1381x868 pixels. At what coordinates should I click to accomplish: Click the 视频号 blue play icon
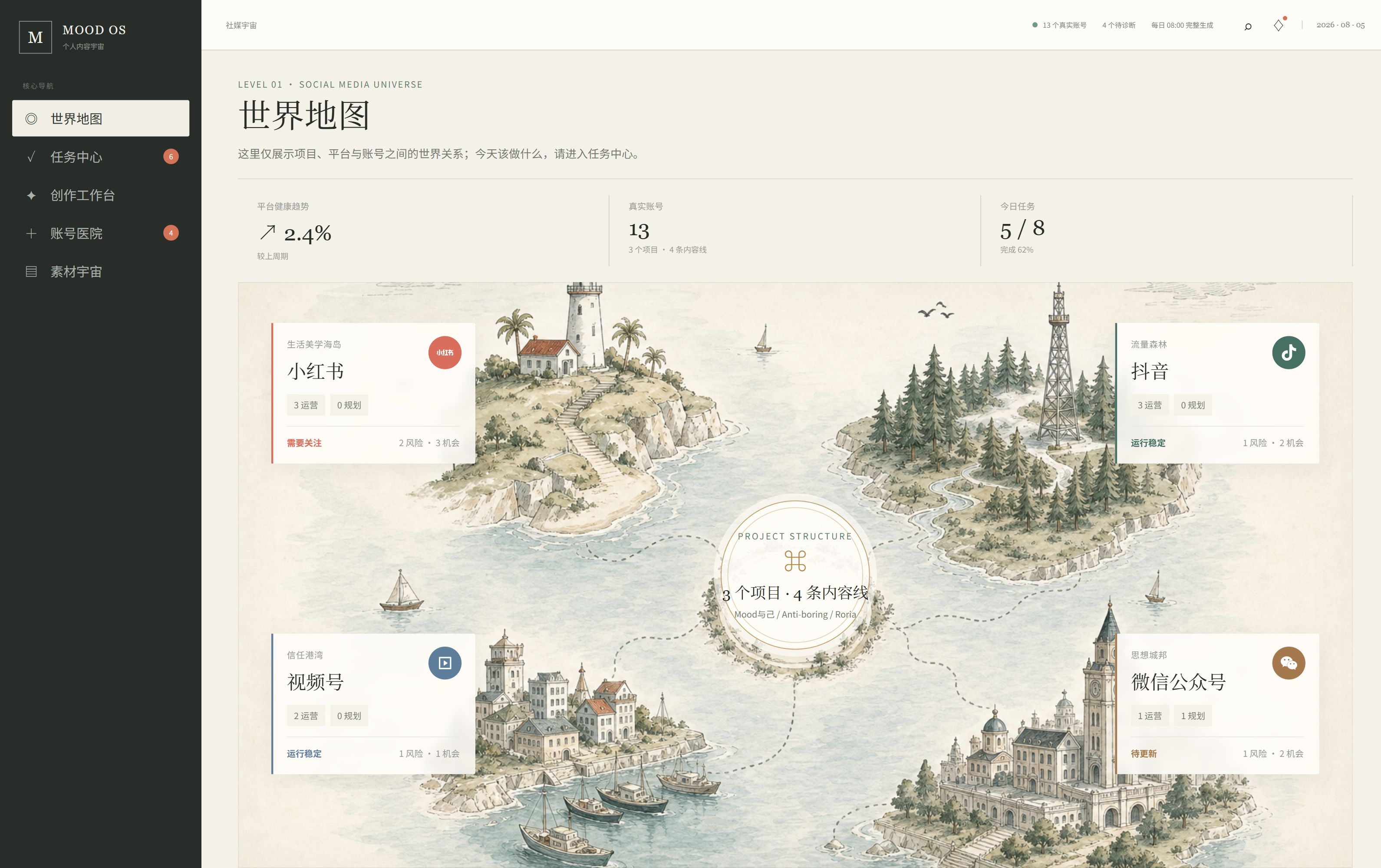(x=445, y=663)
